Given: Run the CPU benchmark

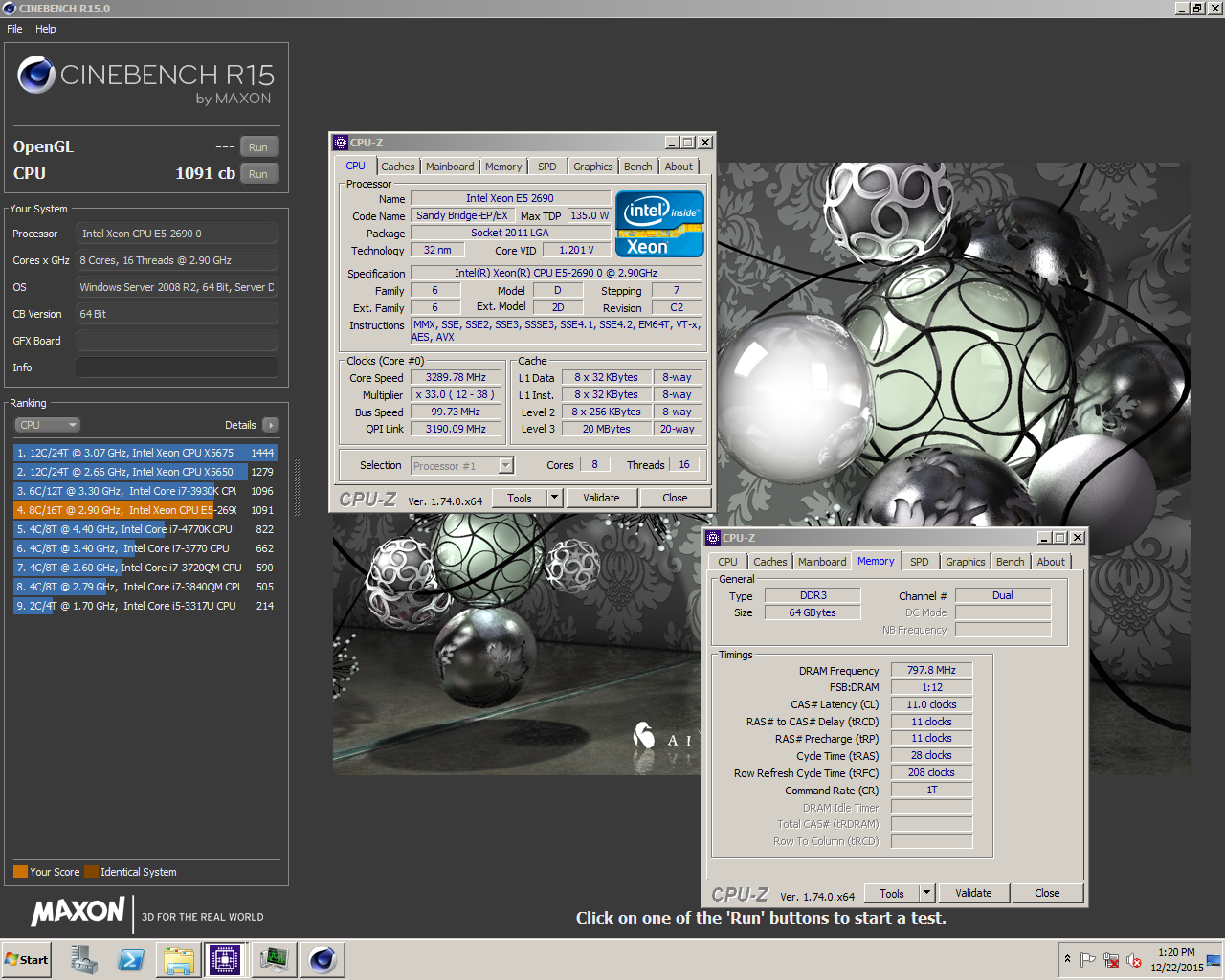Looking at the screenshot, I should click(258, 174).
